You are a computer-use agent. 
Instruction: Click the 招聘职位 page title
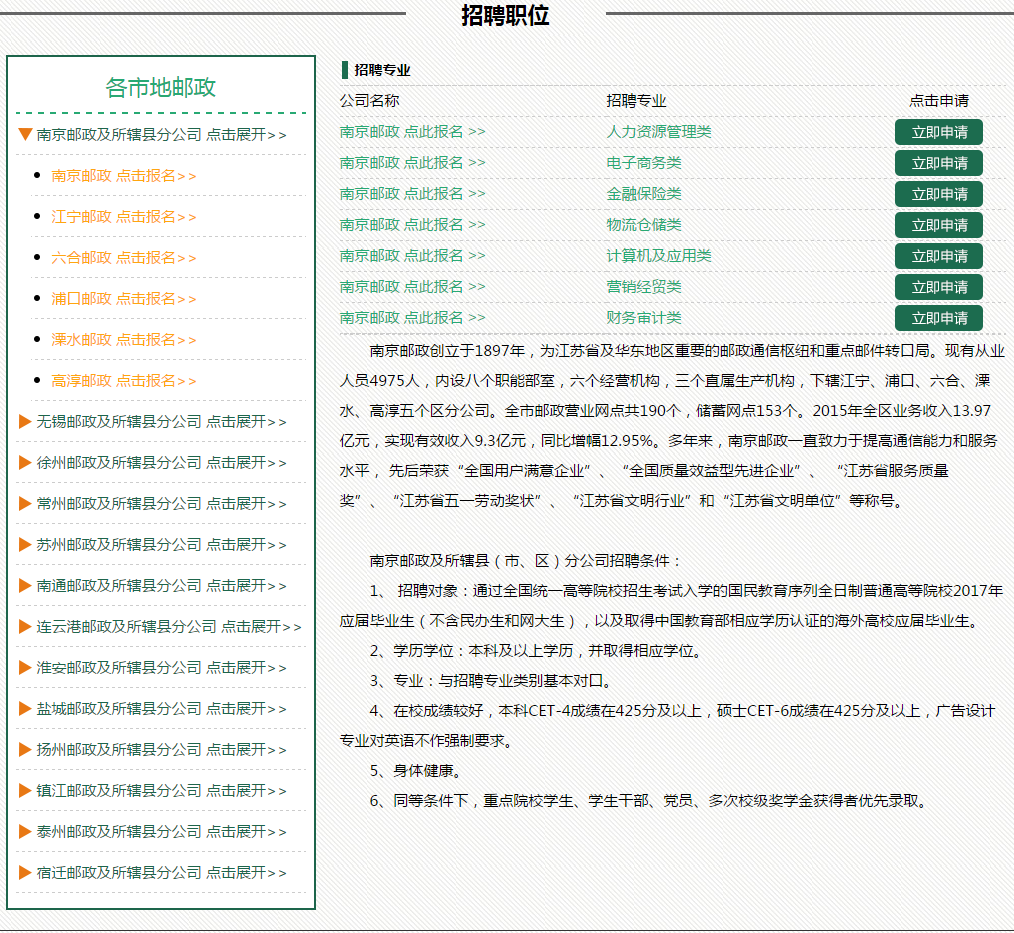[x=505, y=15]
